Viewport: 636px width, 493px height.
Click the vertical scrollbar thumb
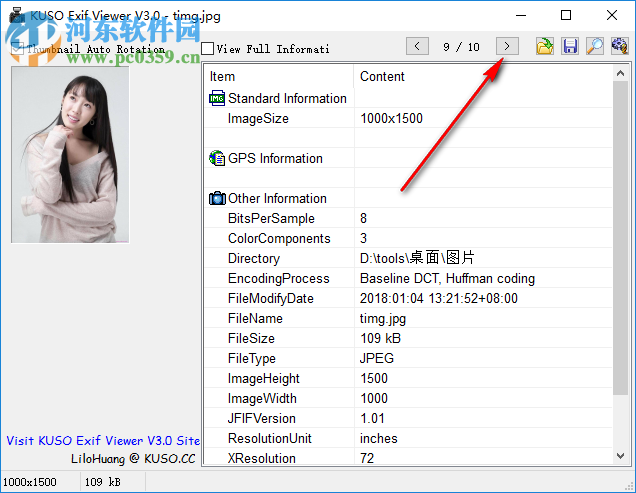pyautogui.click(x=620, y=238)
